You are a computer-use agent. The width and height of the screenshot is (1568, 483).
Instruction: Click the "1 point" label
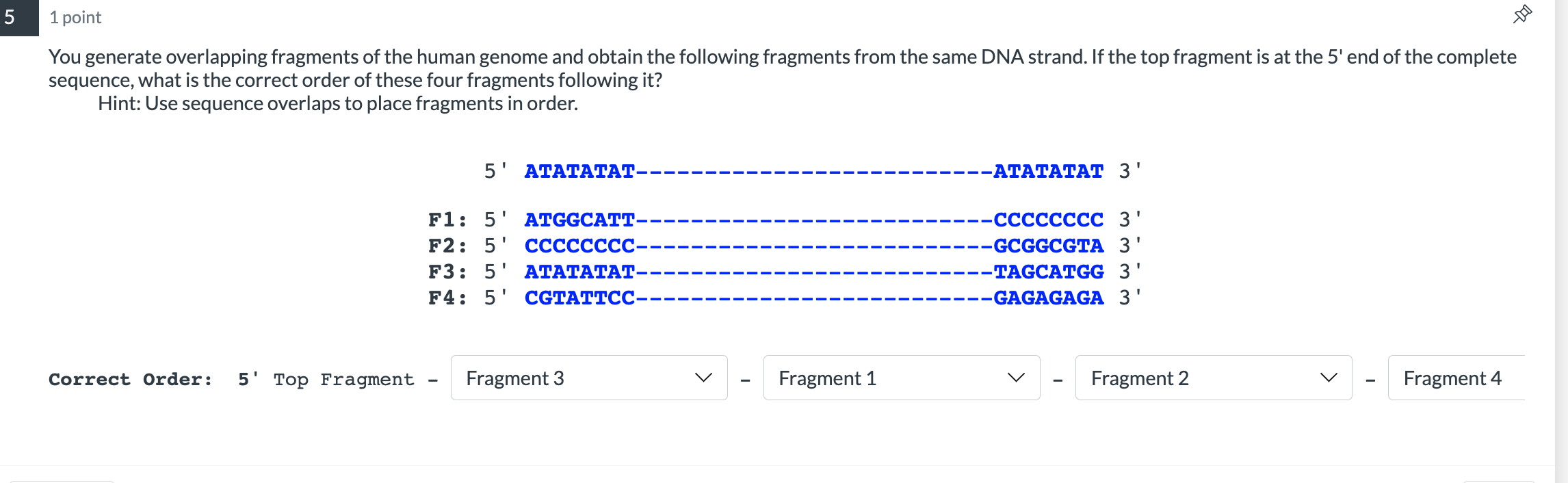coord(75,18)
